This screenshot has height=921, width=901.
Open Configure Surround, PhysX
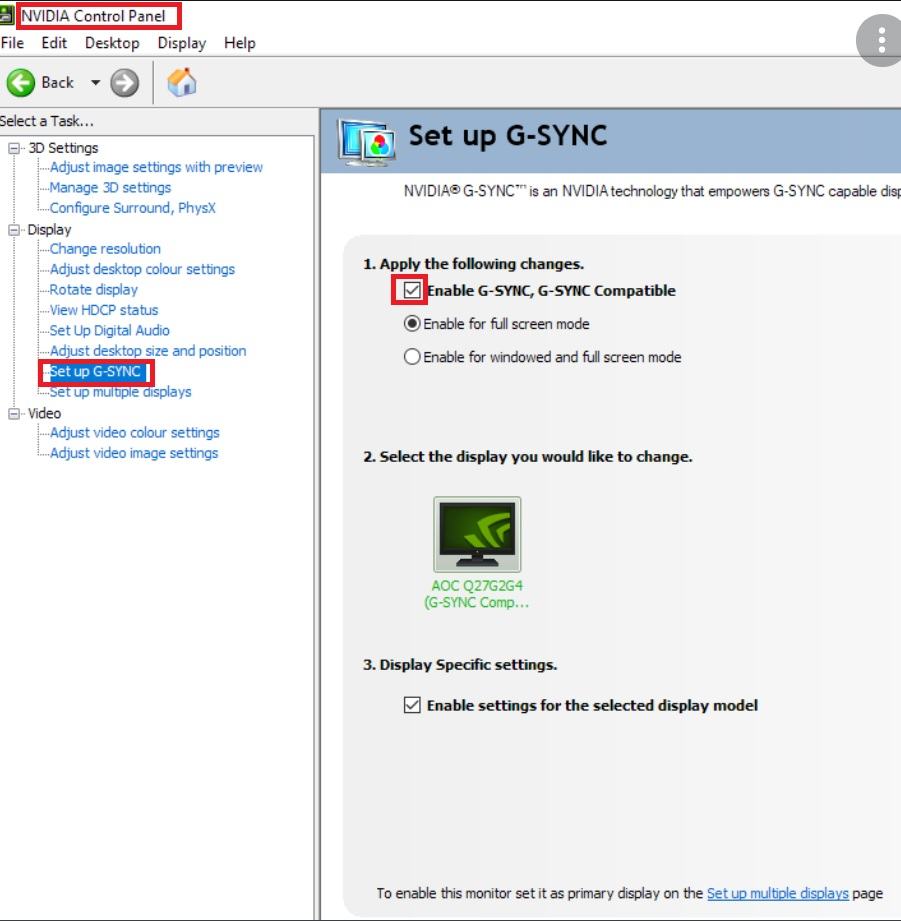(133, 208)
